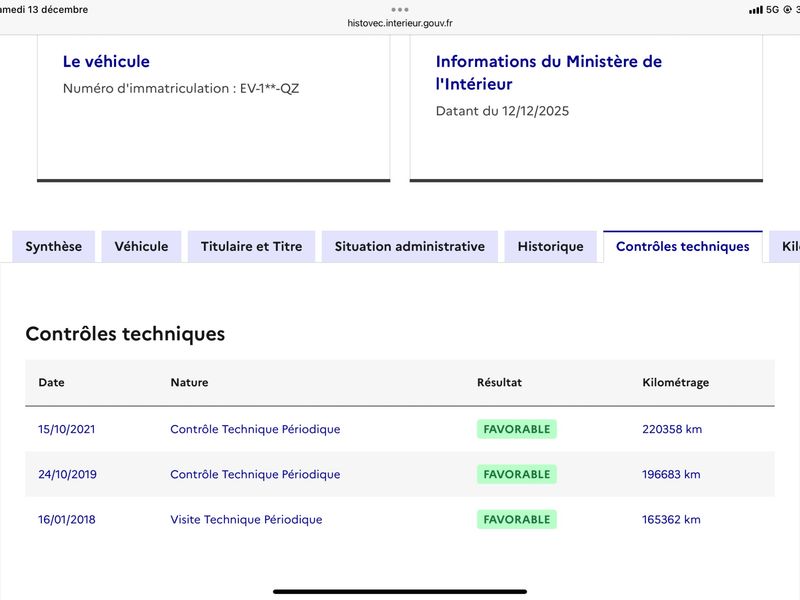Select the Situation administrative tab

[x=410, y=246]
